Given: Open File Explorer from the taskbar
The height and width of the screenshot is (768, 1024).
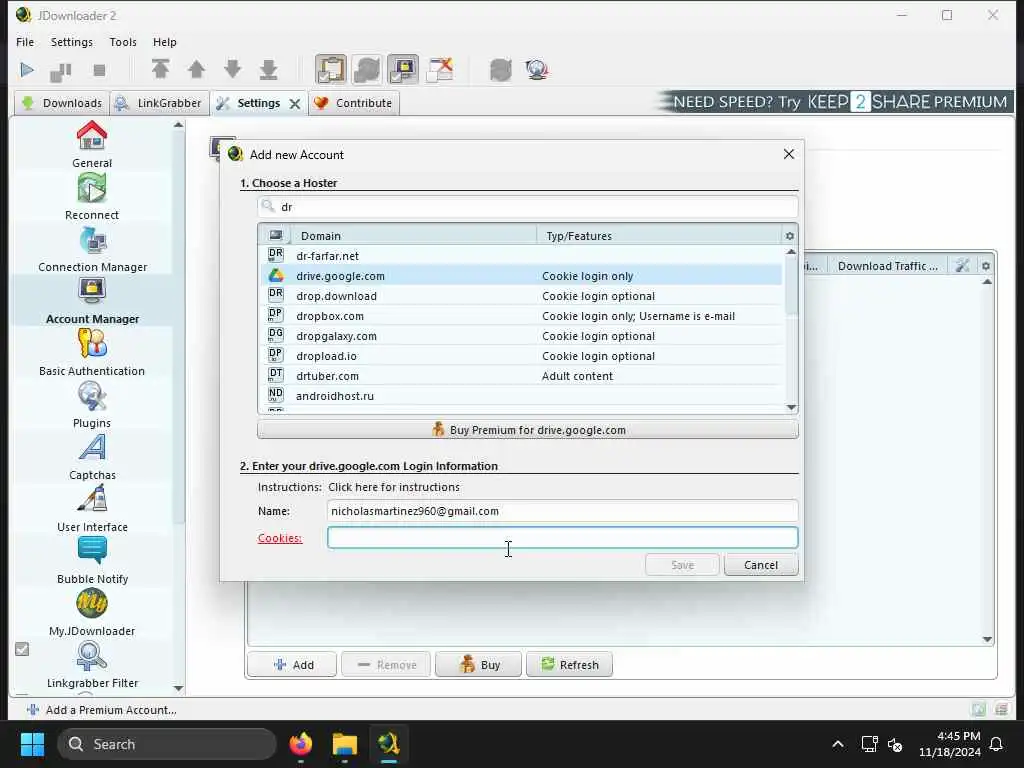Looking at the screenshot, I should [x=345, y=744].
